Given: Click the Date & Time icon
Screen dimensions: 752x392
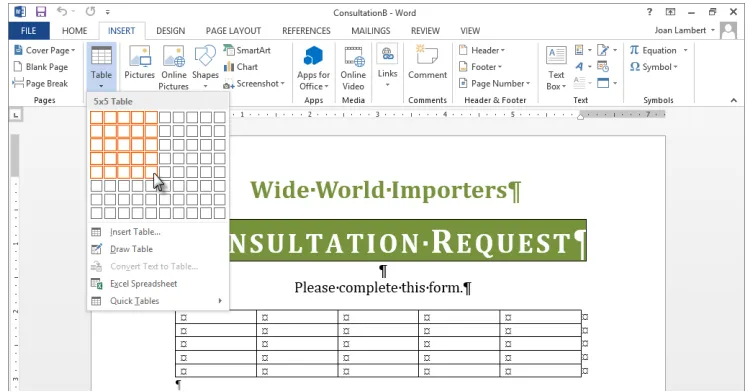Looking at the screenshot, I should (603, 67).
